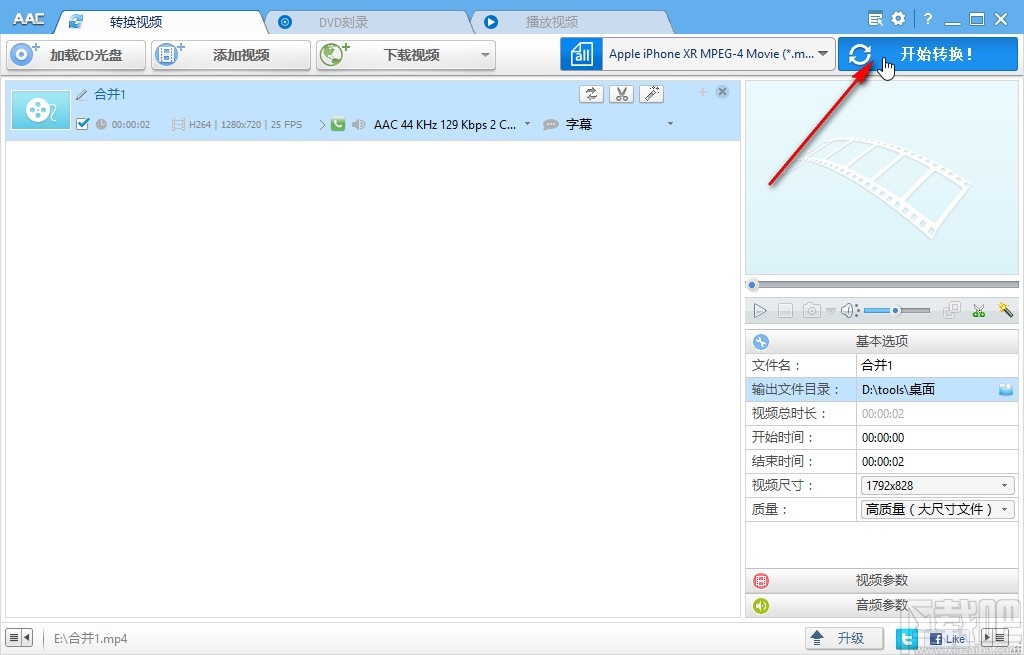The image size is (1024, 655).
Task: Click the swap/convert arrows icon on the clip
Action: 591,93
